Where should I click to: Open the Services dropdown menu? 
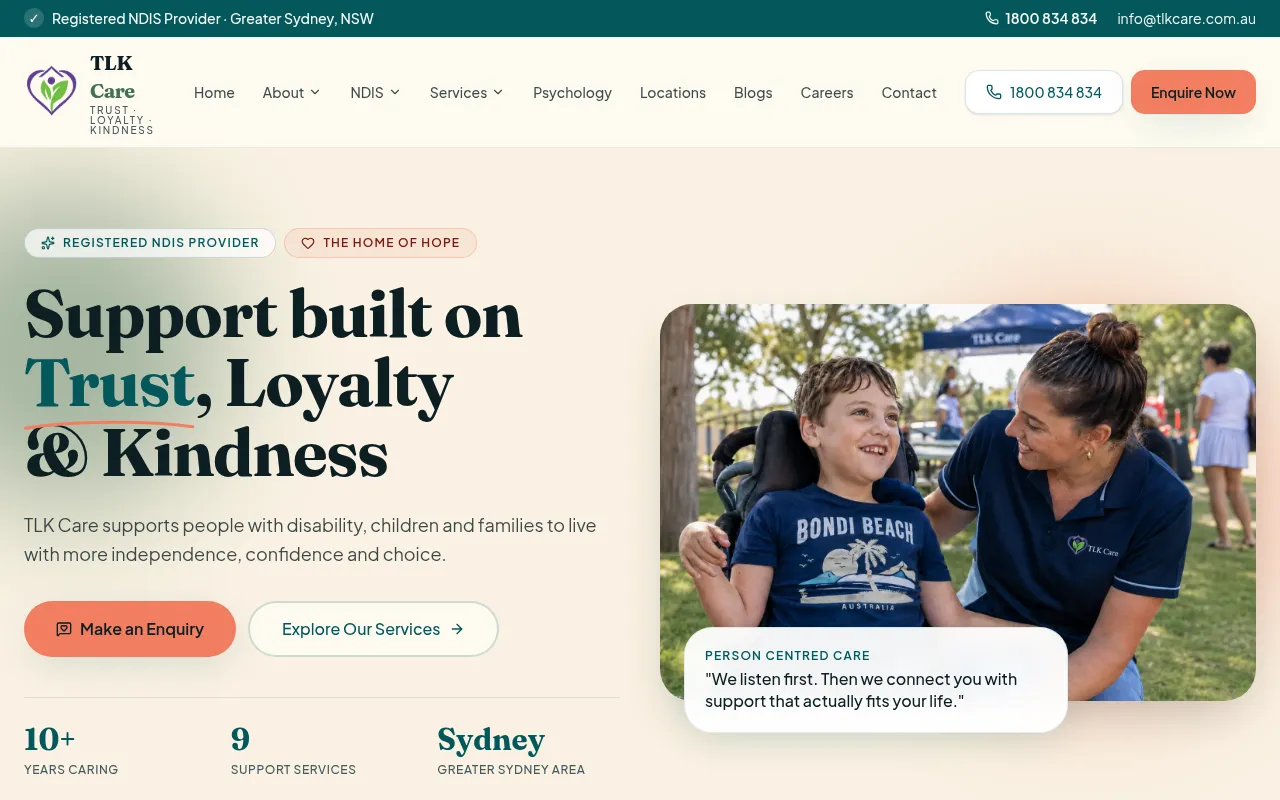pos(466,92)
